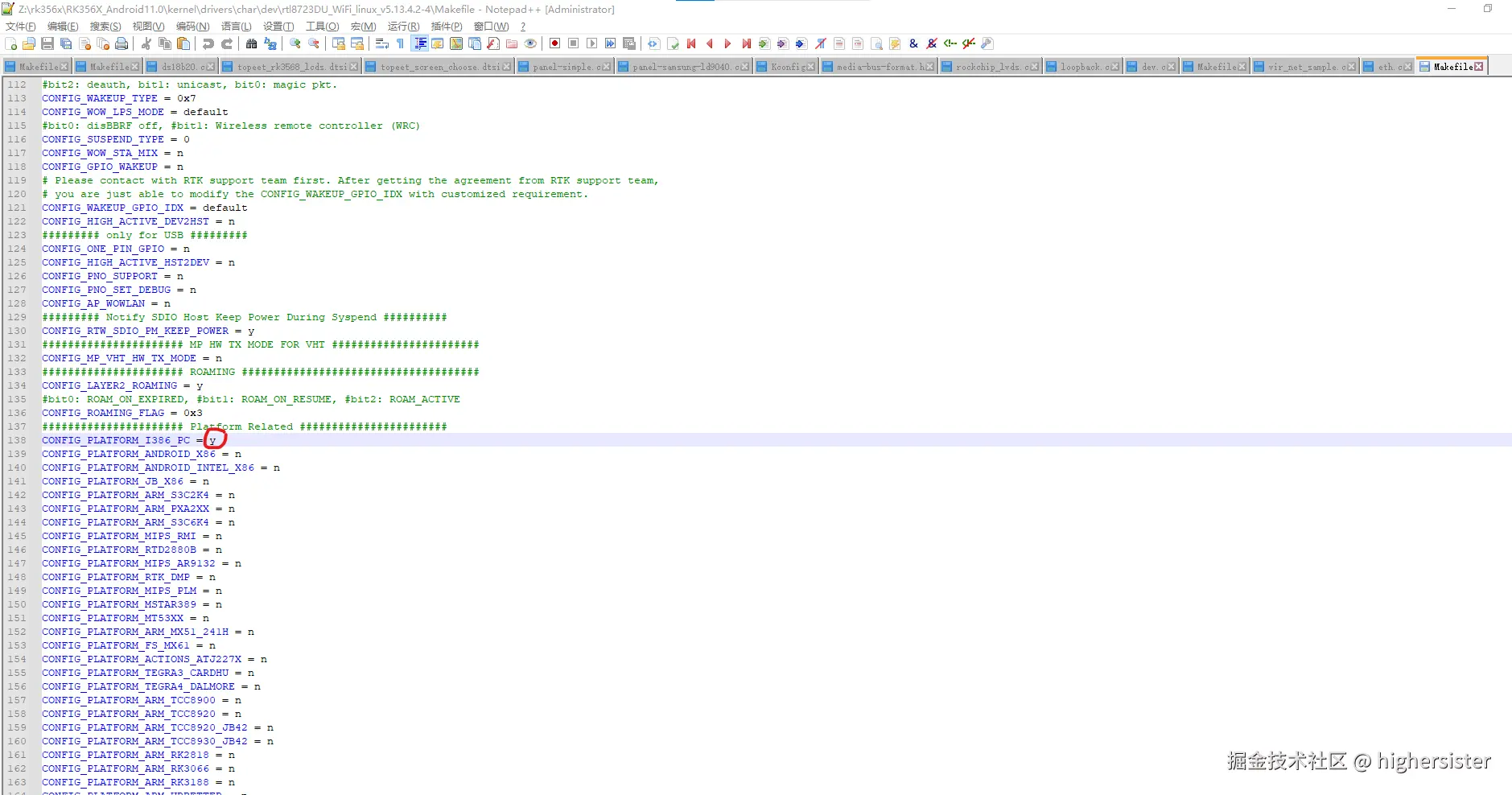Click the green comment arrow toolbar icon
The height and width of the screenshot is (795, 1512).
pyautogui.click(x=950, y=43)
